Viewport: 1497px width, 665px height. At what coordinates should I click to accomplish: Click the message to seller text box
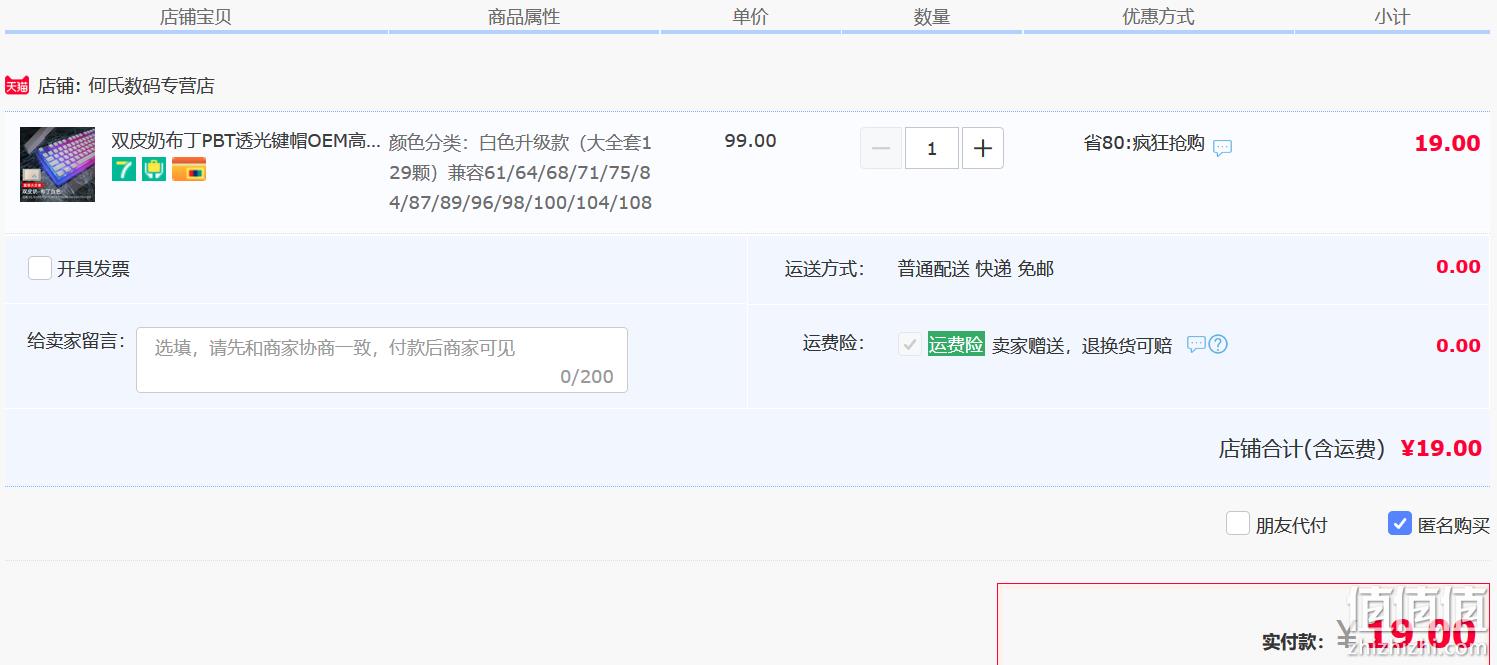(x=382, y=360)
